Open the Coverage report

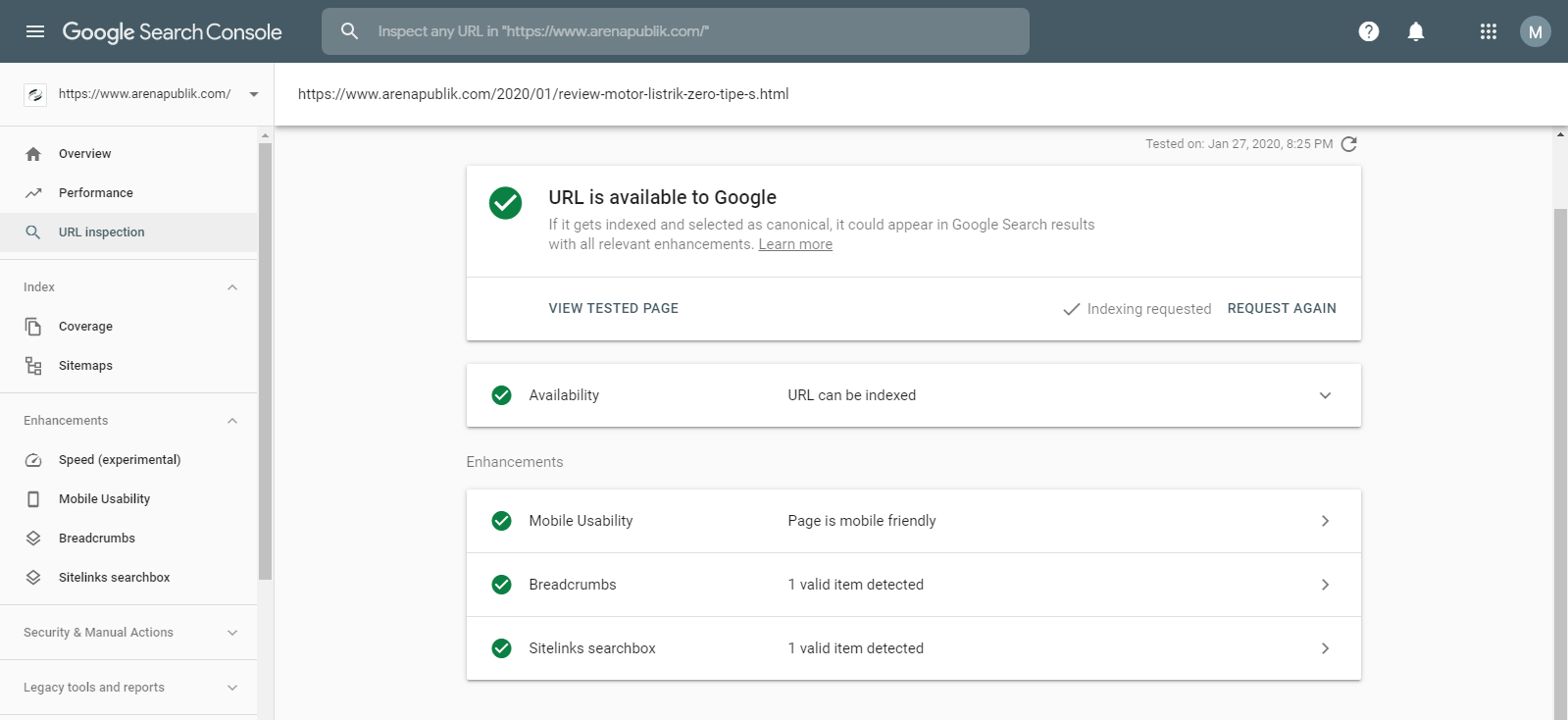128,327
